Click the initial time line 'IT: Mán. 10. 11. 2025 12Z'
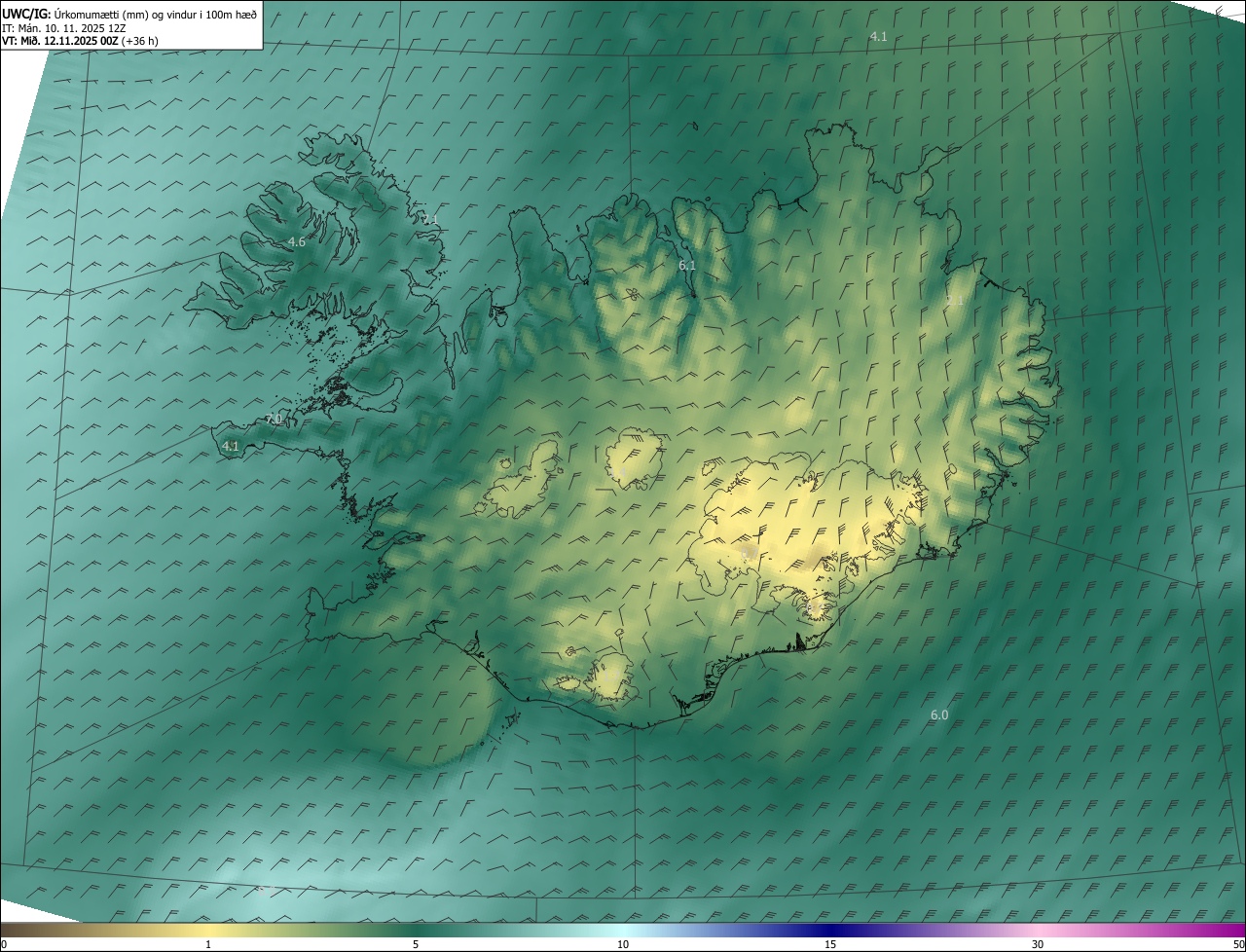 (x=63, y=28)
